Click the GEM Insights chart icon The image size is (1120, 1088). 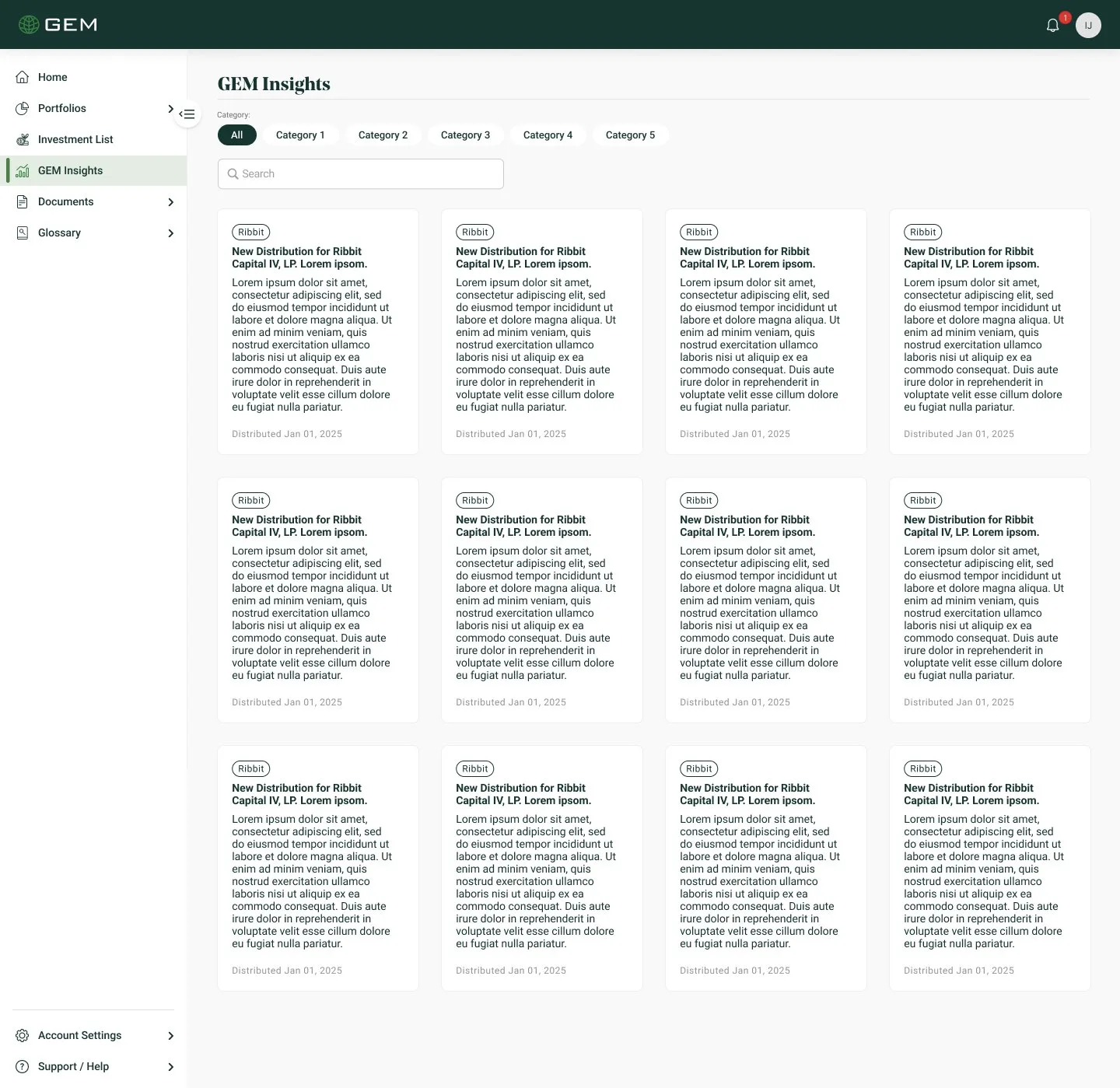(23, 170)
